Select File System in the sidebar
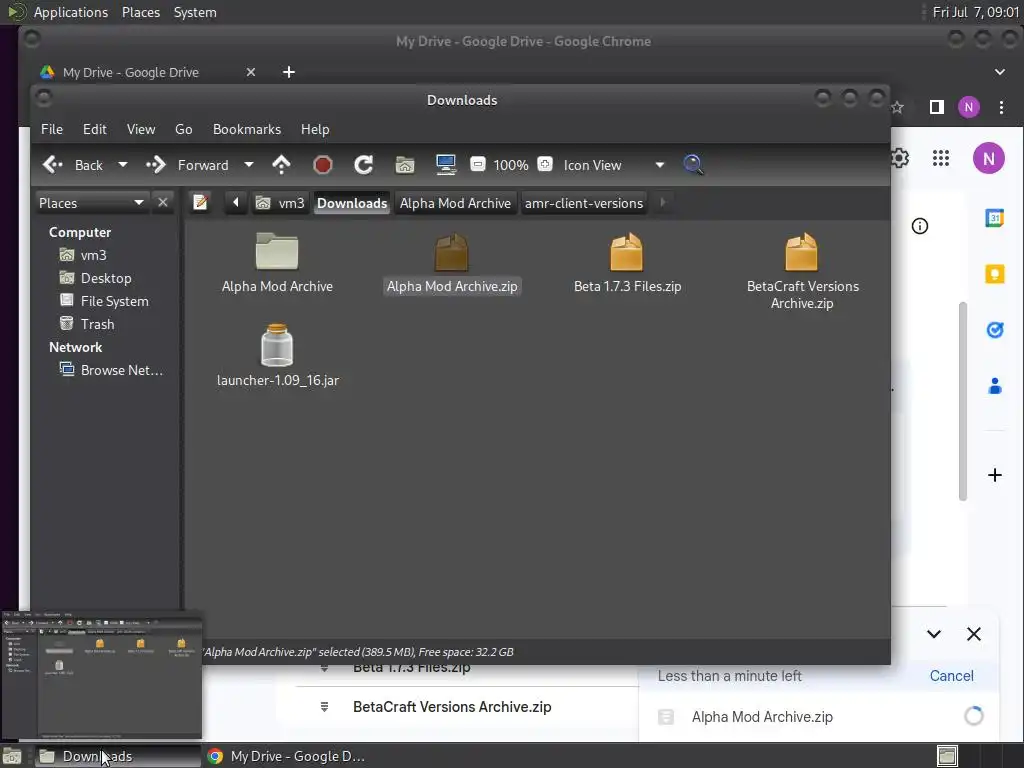Screen dimensions: 1024x768 [x=104, y=301]
